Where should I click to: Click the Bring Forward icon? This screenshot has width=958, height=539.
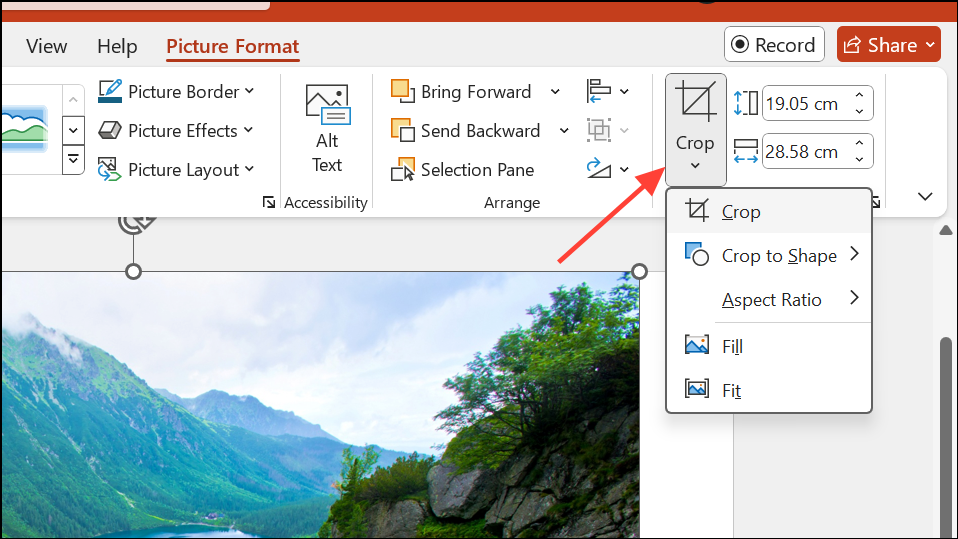pos(403,91)
